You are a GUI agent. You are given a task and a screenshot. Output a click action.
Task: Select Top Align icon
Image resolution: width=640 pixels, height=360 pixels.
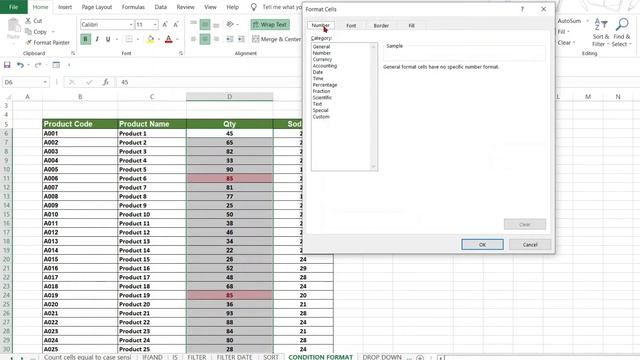coord(193,24)
